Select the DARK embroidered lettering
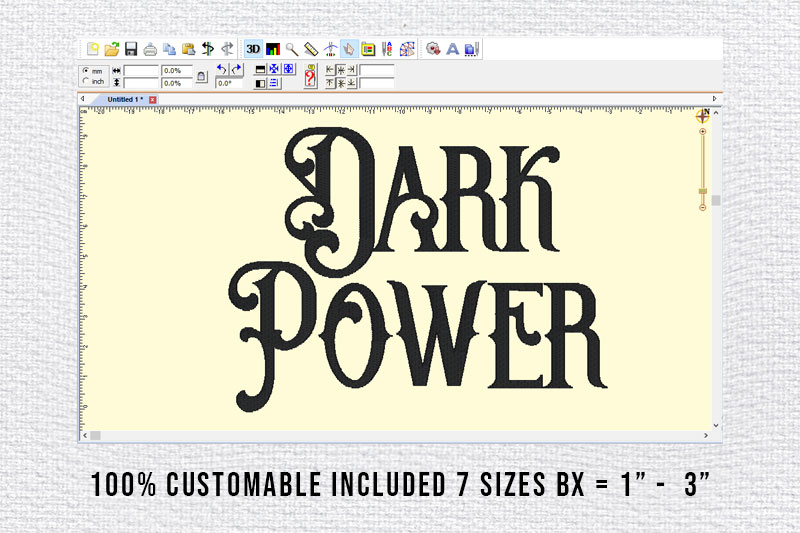Screen dimensions: 800x533 (422, 201)
